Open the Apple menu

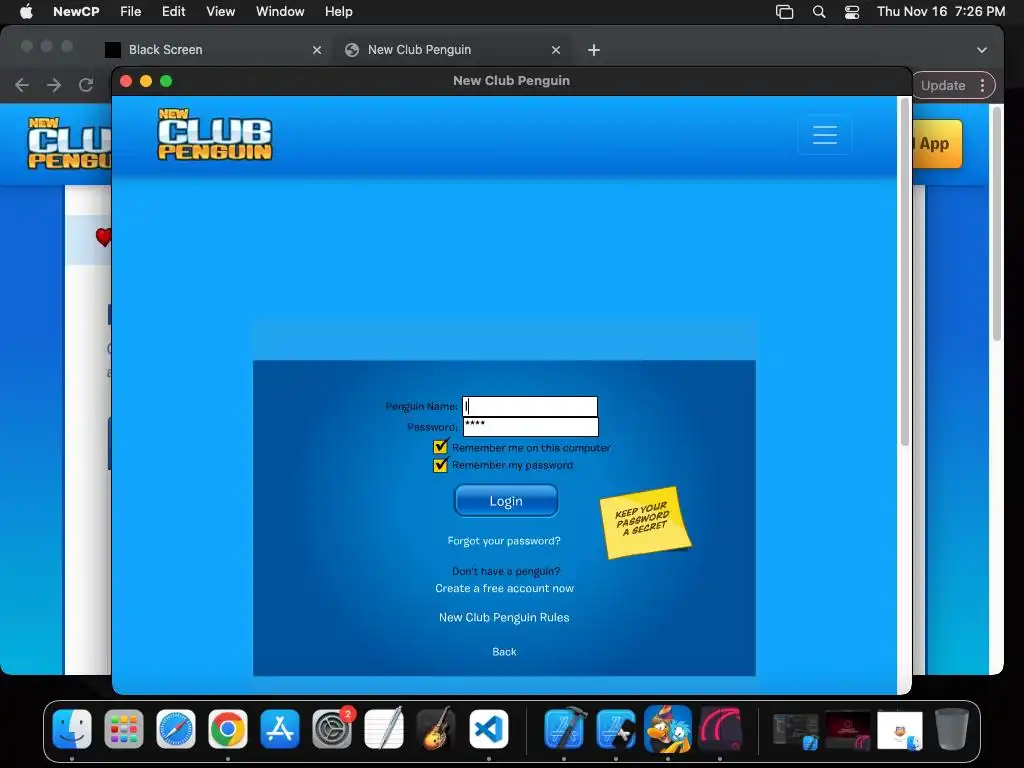point(26,11)
